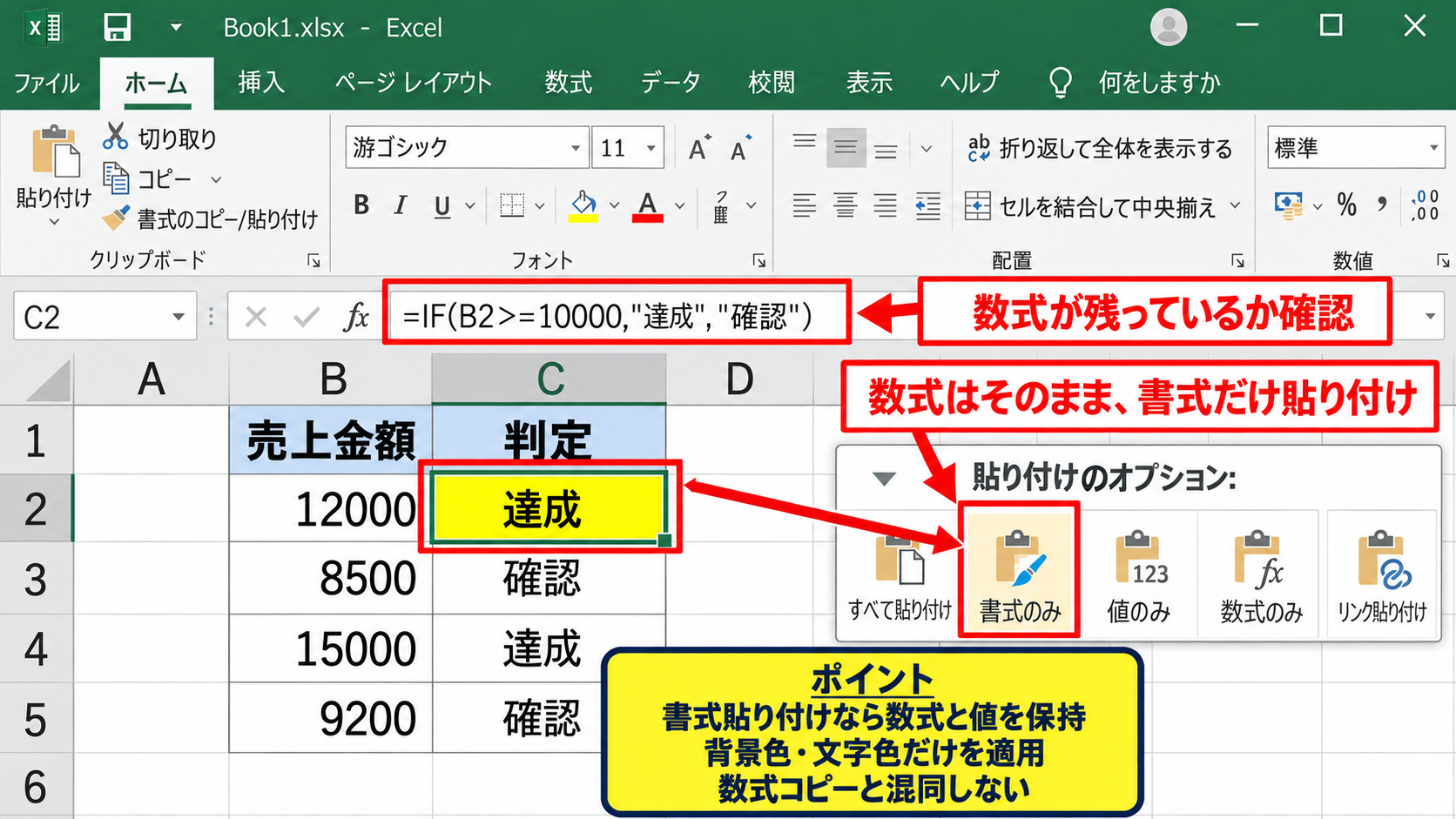This screenshot has width=1456, height=819.
Task: Click the 貼り付け clipboard paste icon
Action: pos(55,151)
